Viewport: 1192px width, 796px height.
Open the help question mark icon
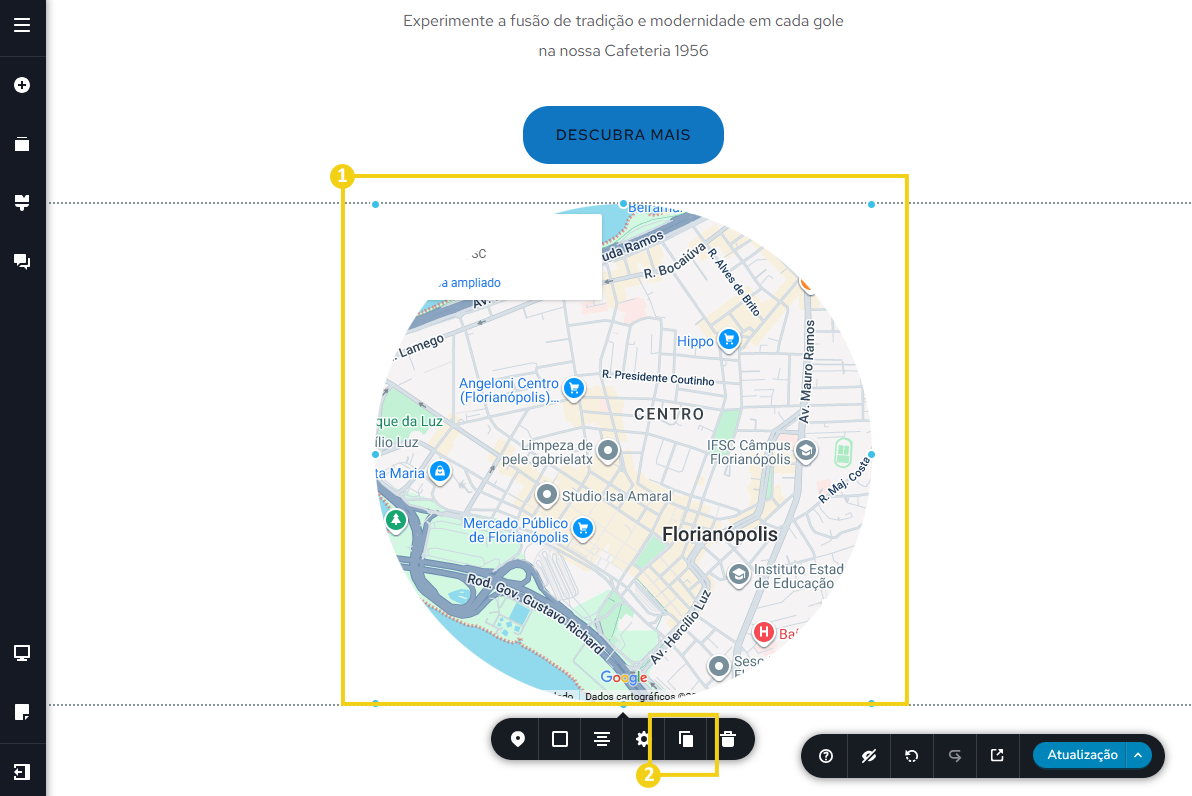[826, 756]
